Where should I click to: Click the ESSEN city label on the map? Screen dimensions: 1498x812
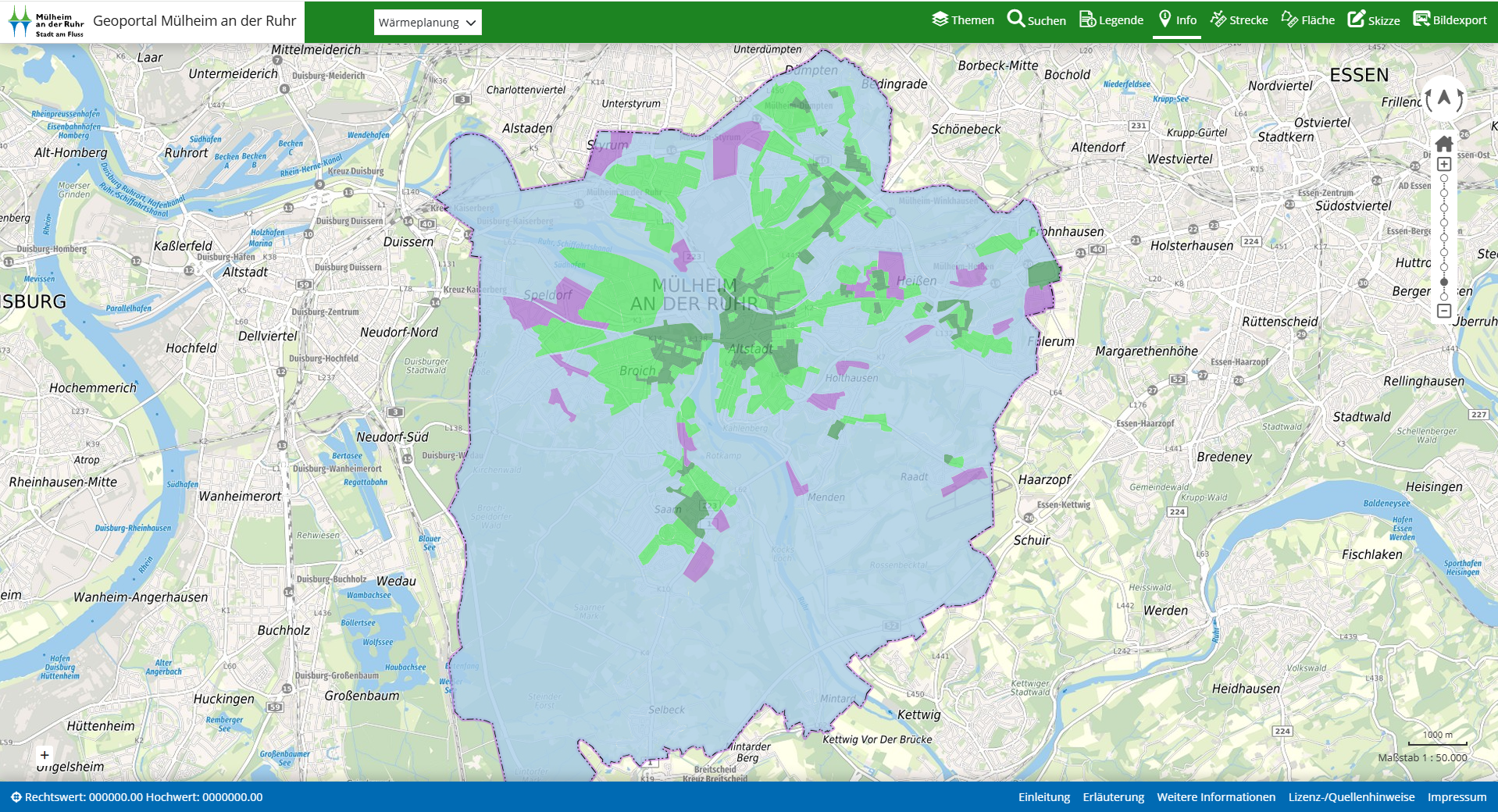(x=1359, y=75)
